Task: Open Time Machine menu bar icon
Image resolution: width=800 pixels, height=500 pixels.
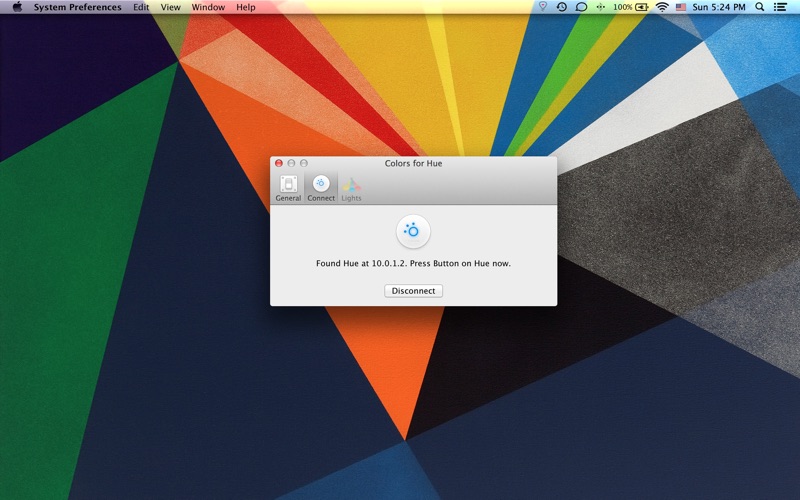Action: click(x=561, y=7)
